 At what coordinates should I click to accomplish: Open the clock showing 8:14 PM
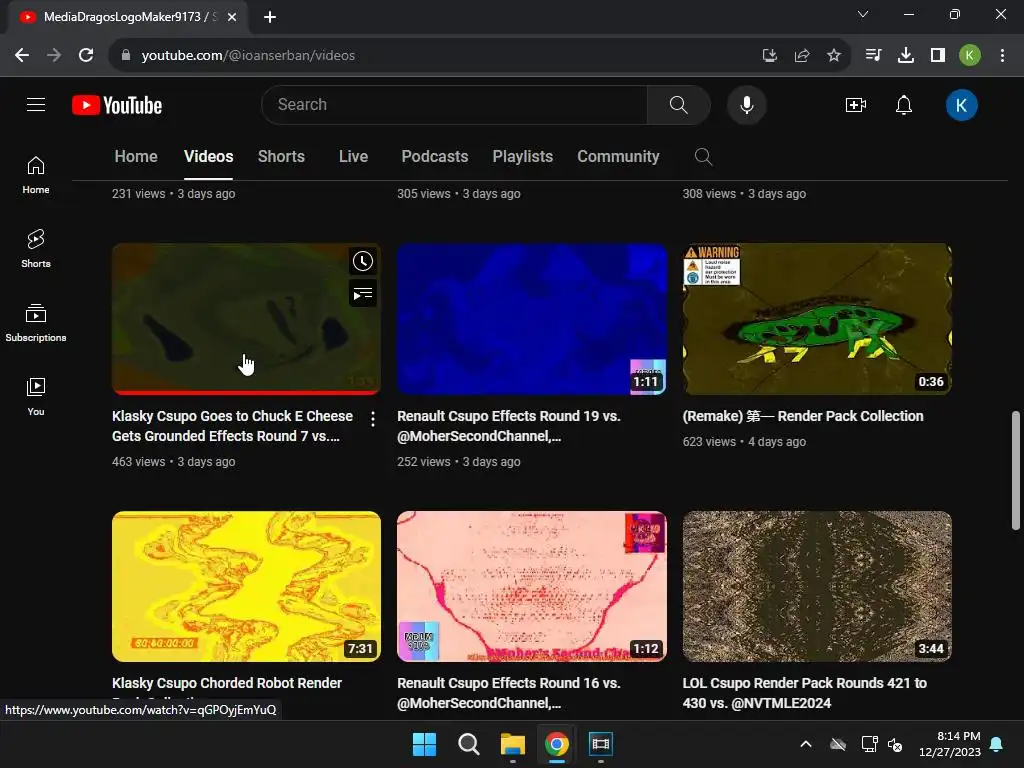pyautogui.click(x=950, y=744)
